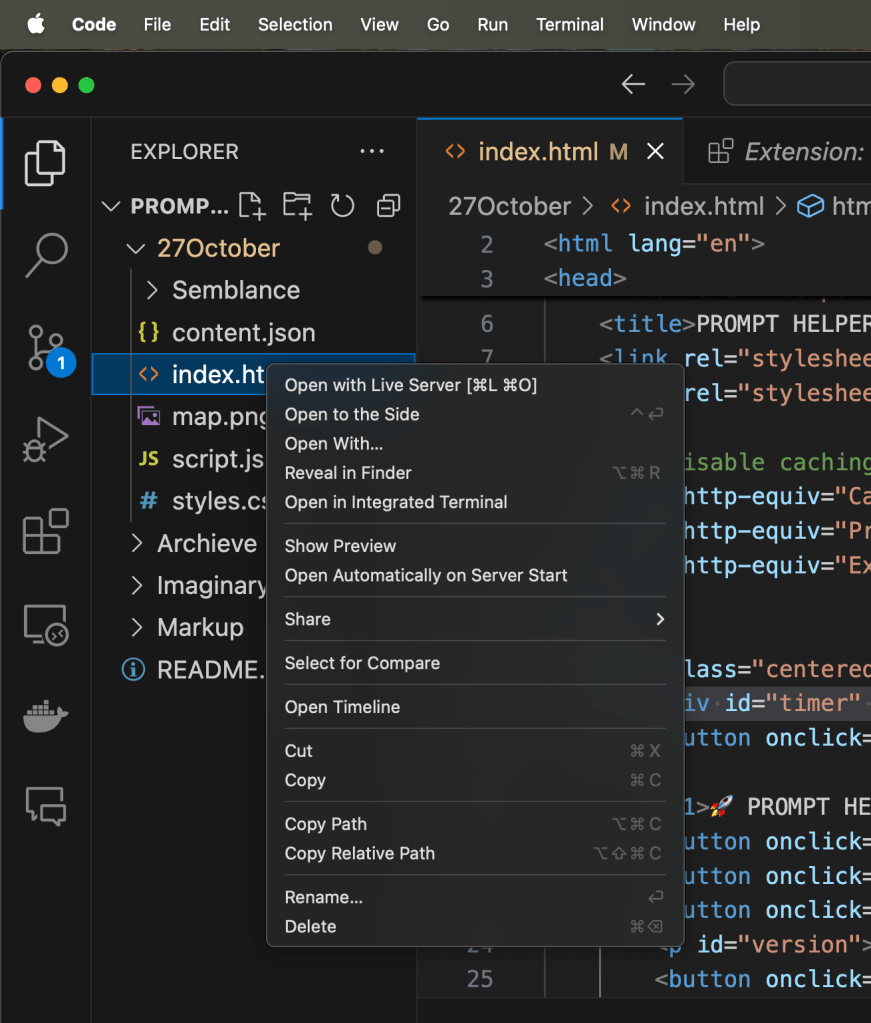The image size is (871, 1023).
Task: Go back with the left arrow
Action: 633,84
